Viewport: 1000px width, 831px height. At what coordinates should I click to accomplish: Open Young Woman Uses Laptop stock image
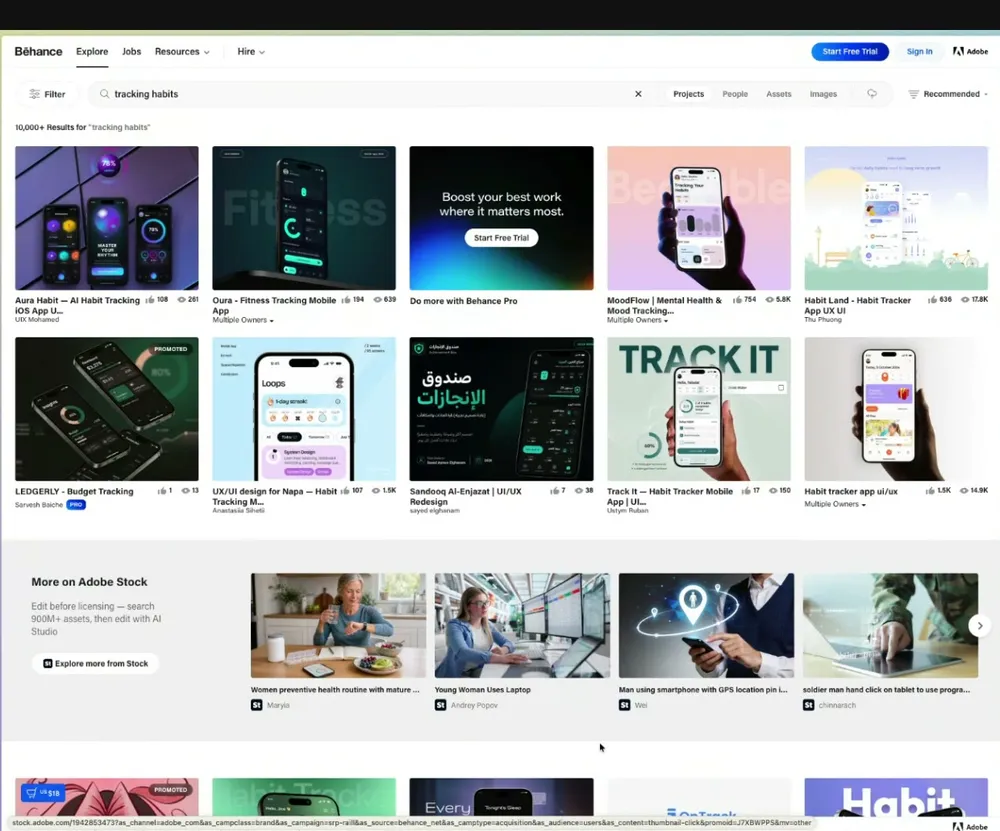tap(522, 626)
